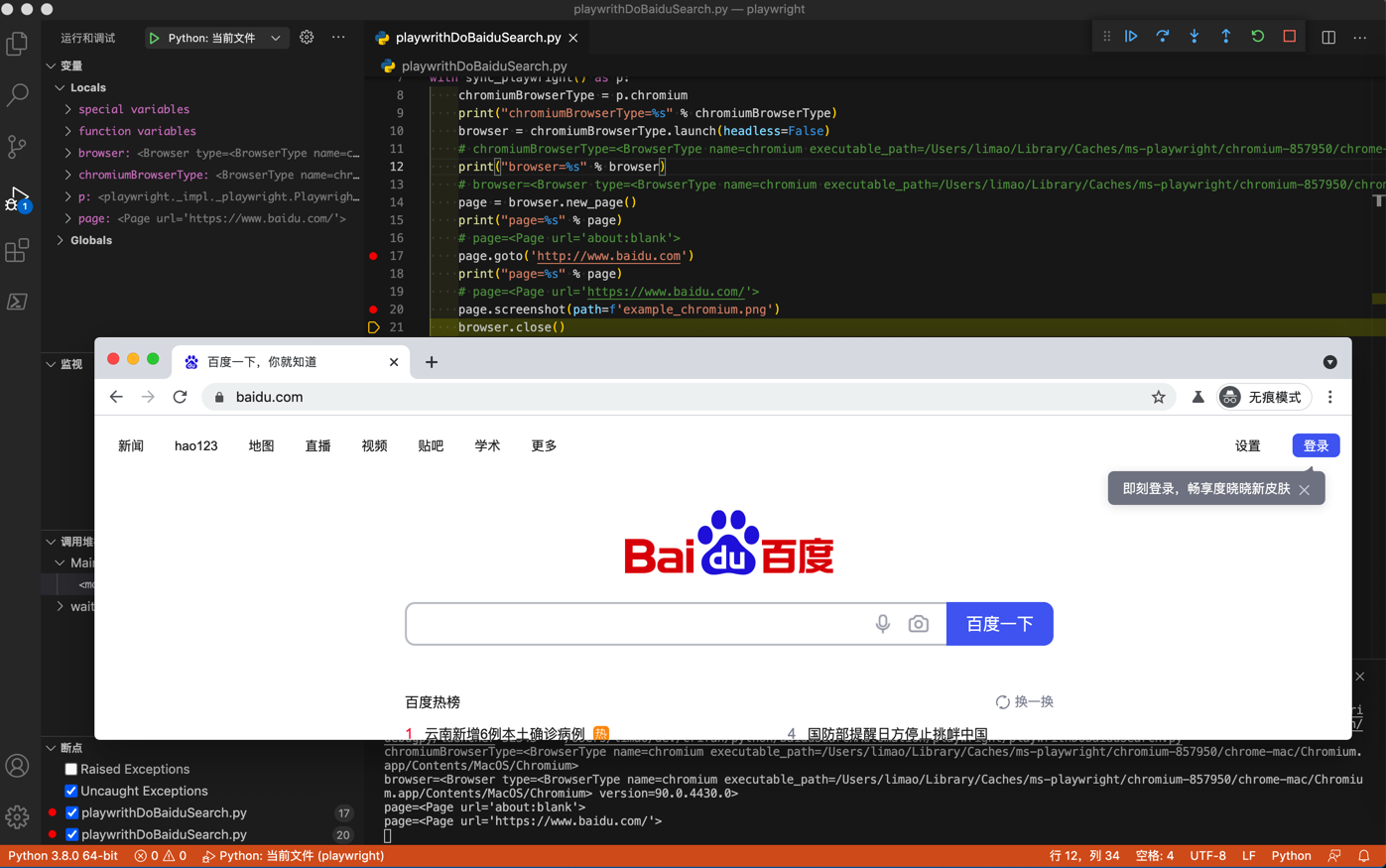
Task: Click the camera image search icon
Action: tap(919, 624)
